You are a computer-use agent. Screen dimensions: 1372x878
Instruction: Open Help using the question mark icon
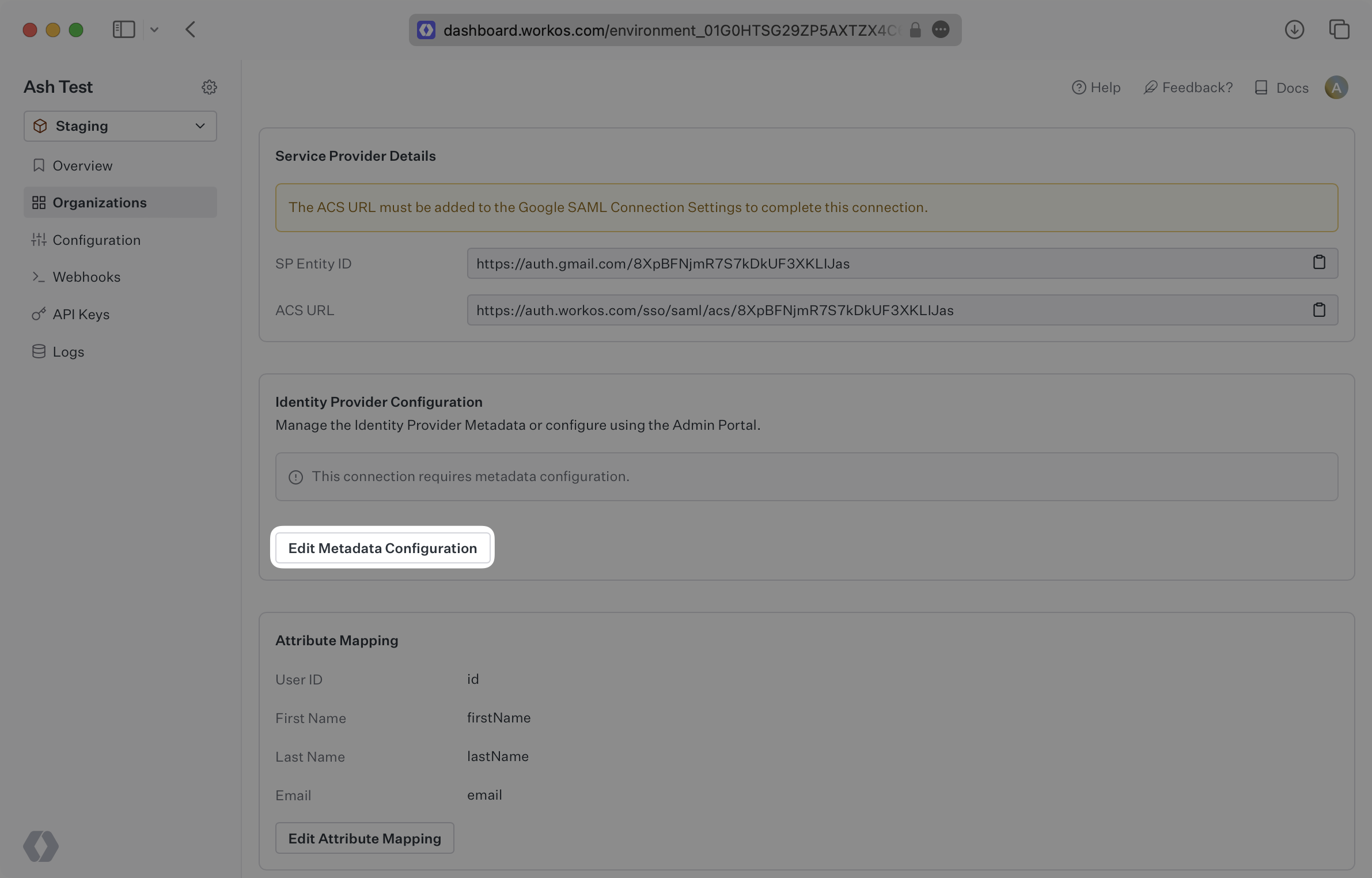(1078, 87)
